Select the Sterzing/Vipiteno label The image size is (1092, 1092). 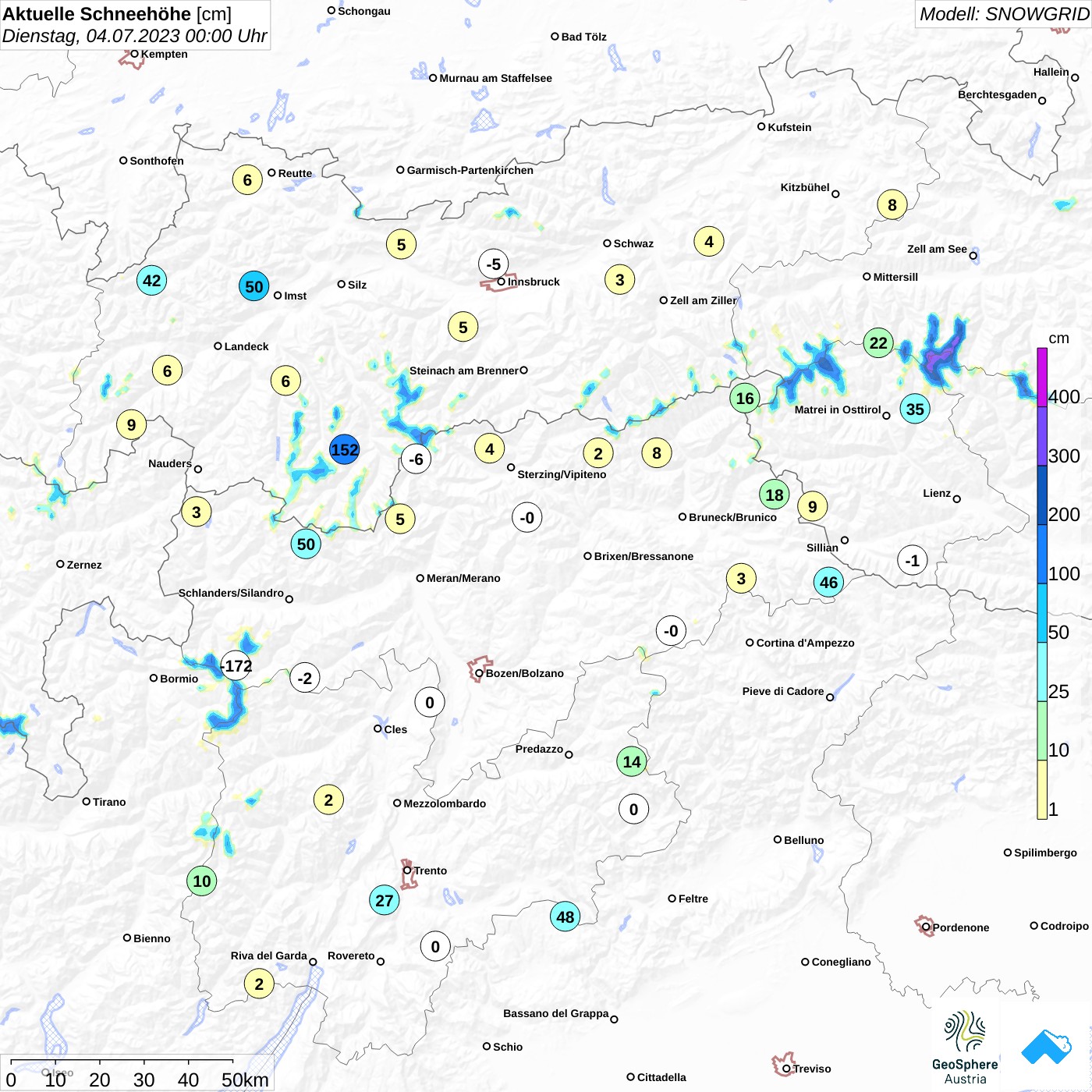(x=562, y=474)
